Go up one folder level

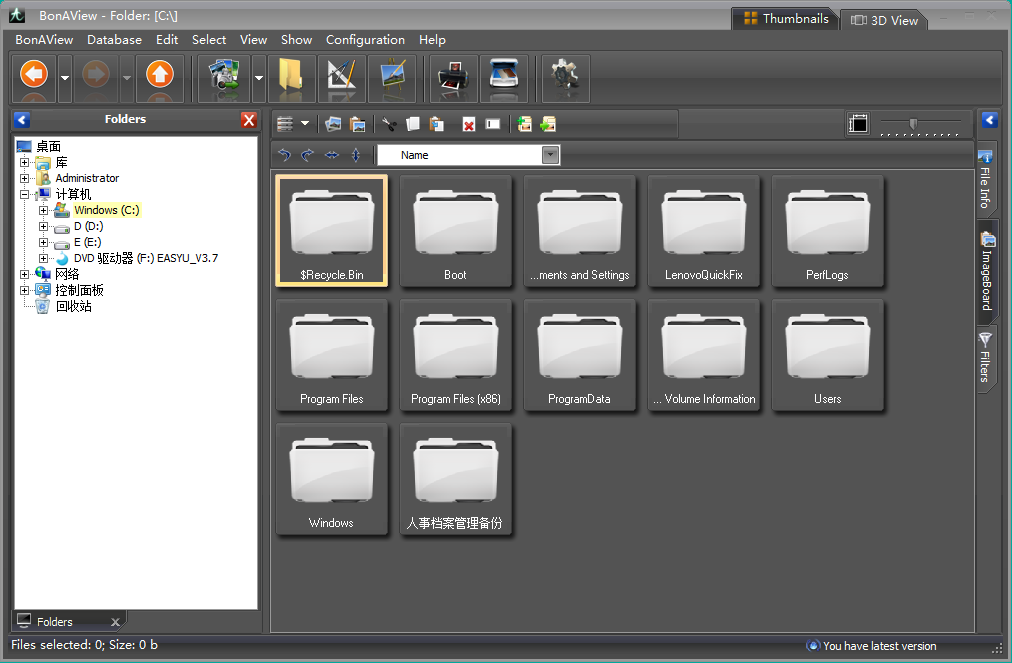click(x=160, y=75)
